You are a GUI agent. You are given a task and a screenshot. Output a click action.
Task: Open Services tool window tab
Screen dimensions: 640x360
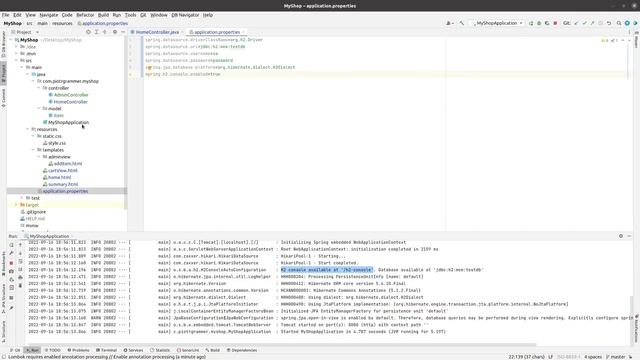133,350
